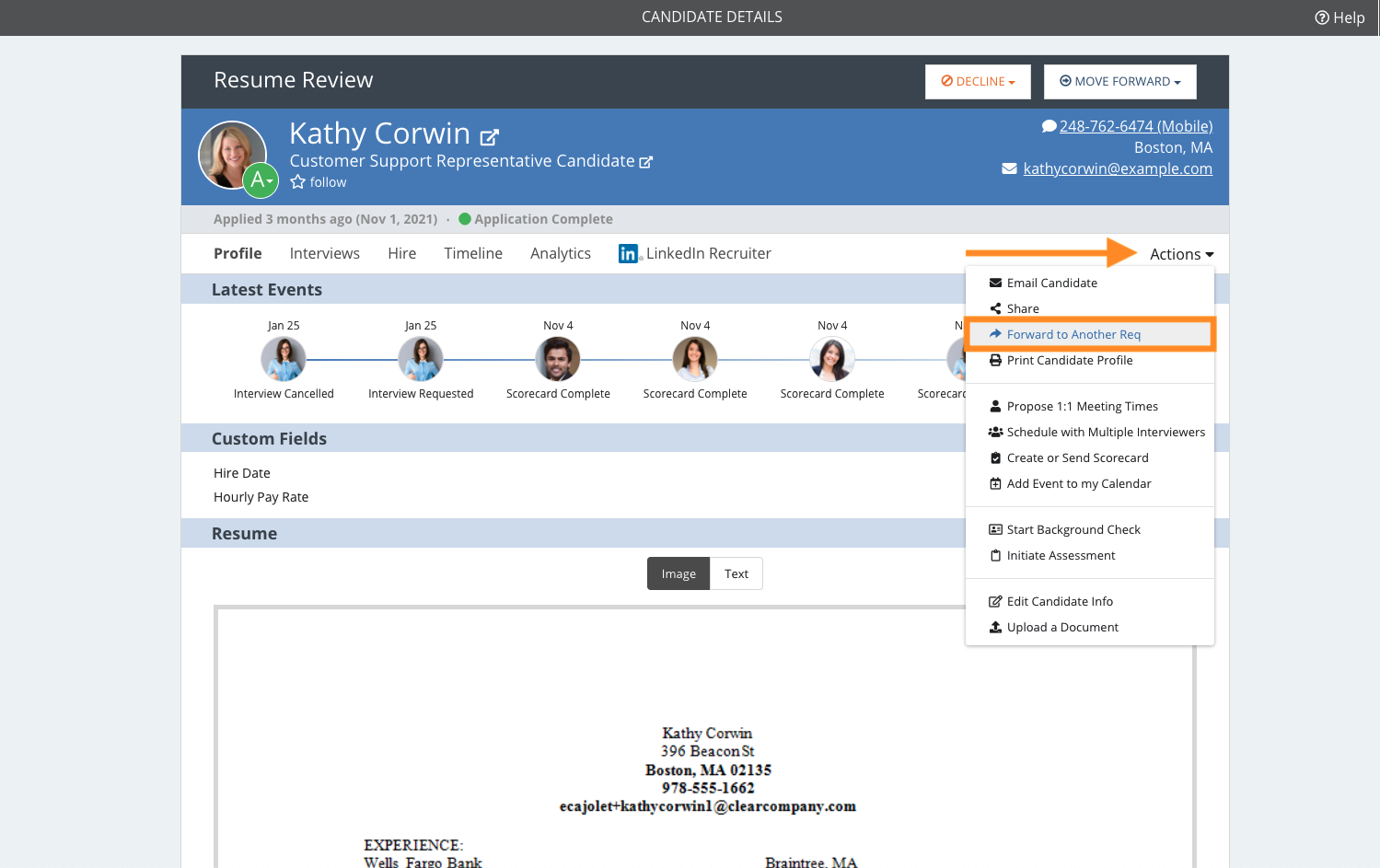Select Start Background Check
Image resolution: width=1380 pixels, height=868 pixels.
1090,529
